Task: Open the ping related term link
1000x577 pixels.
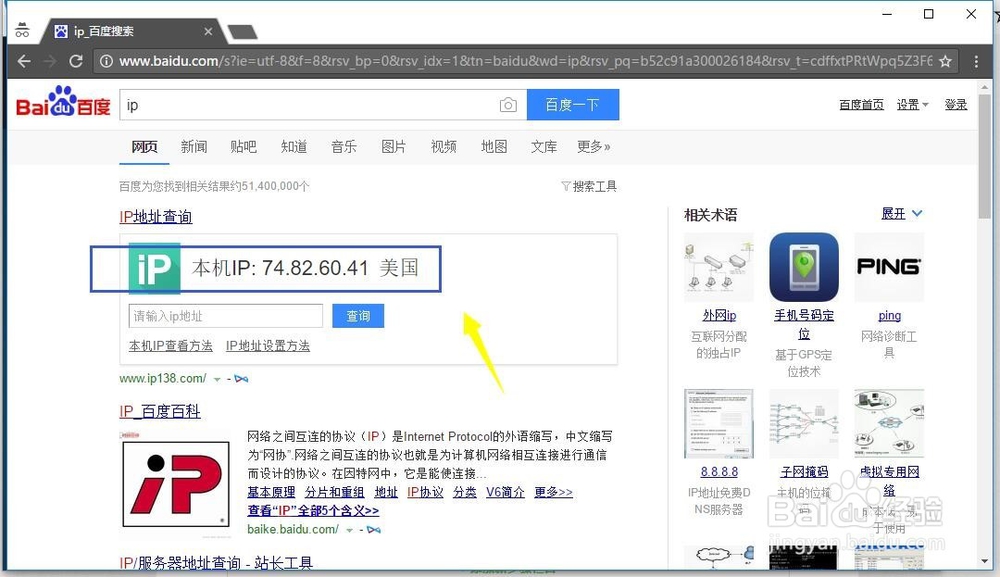Action: [x=889, y=316]
